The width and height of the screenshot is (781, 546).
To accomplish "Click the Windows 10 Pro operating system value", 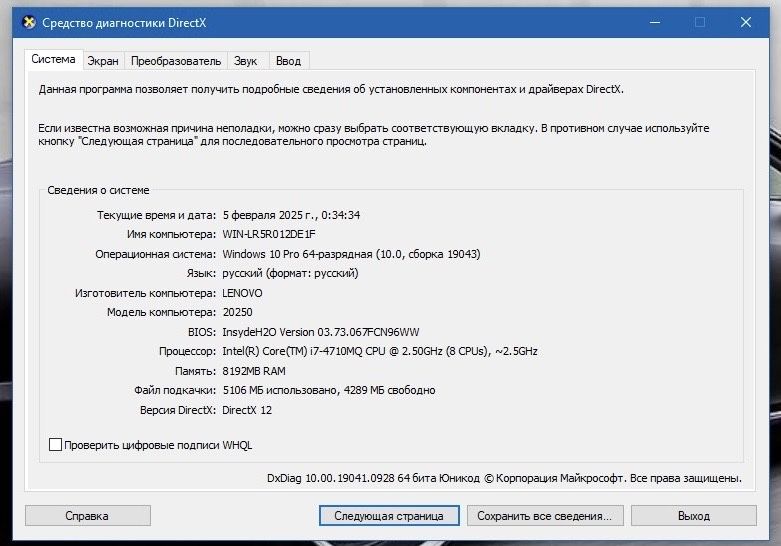I will click(x=351, y=254).
